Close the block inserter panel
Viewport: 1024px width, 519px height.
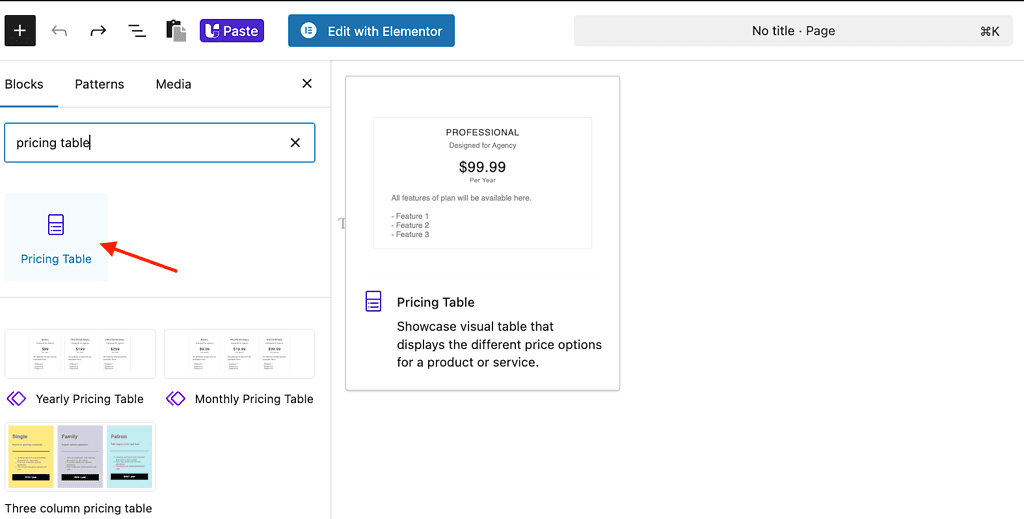coord(307,84)
